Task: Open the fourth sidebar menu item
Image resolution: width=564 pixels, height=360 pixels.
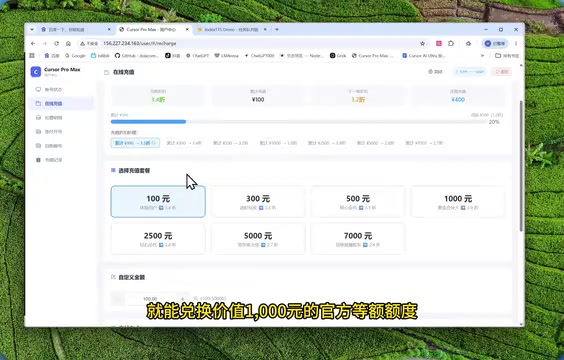Action: tap(60, 132)
